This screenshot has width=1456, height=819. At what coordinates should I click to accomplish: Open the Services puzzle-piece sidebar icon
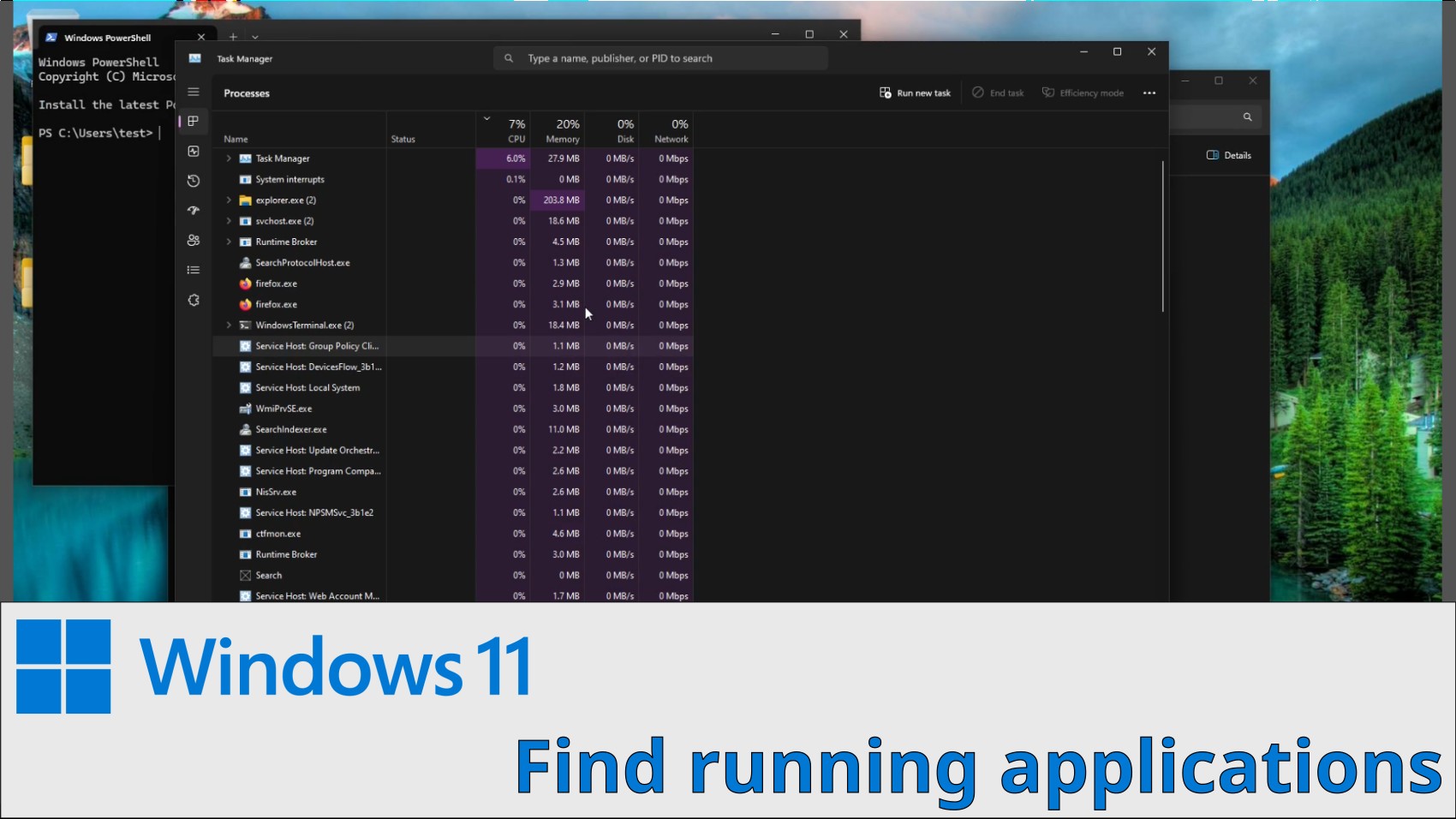point(194,300)
